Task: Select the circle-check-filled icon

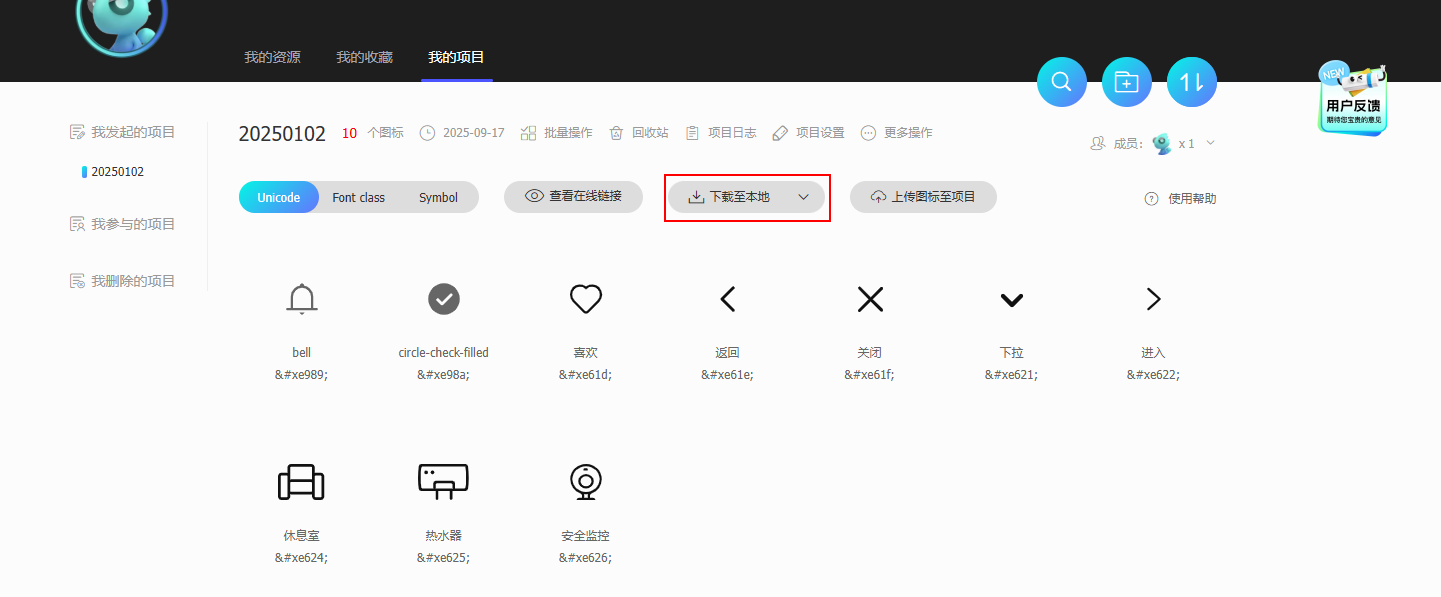Action: pyautogui.click(x=443, y=298)
